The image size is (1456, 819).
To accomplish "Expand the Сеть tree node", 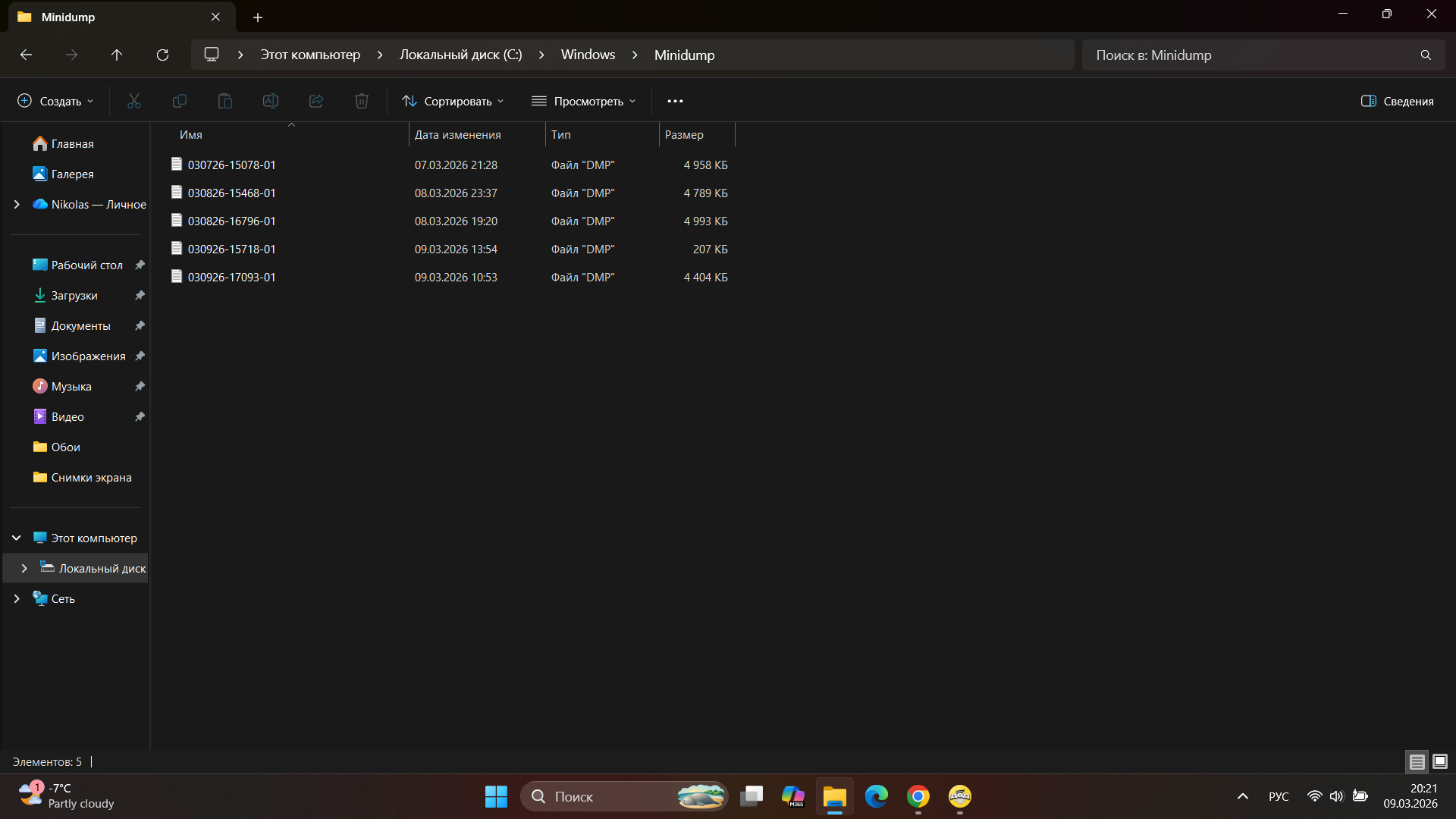I will [x=17, y=598].
